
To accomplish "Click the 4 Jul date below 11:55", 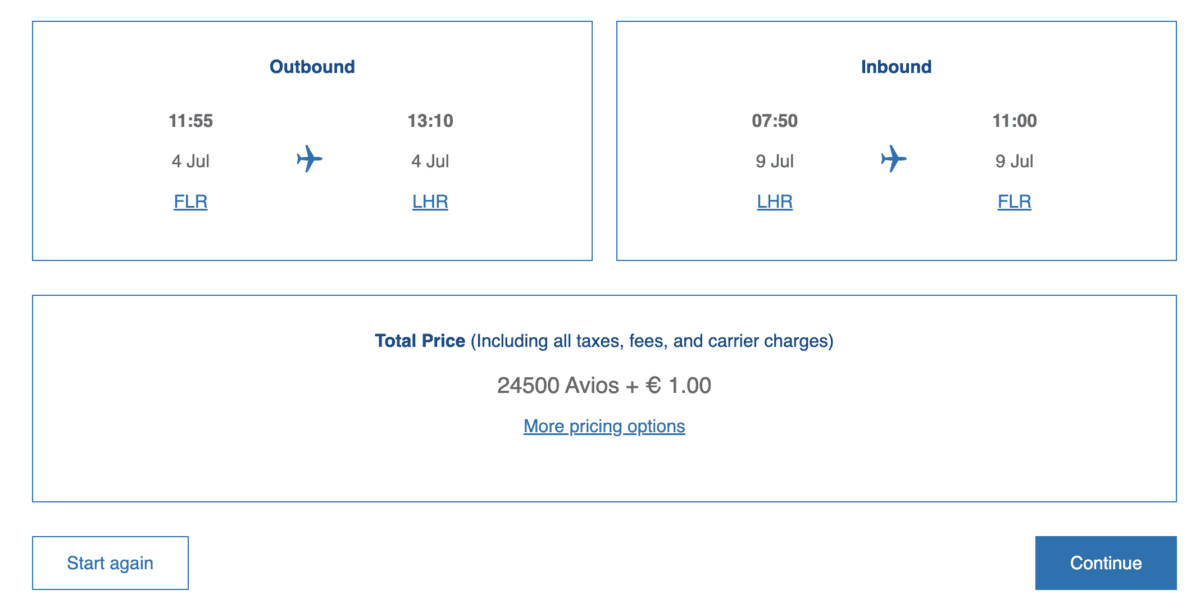I will tap(191, 161).
